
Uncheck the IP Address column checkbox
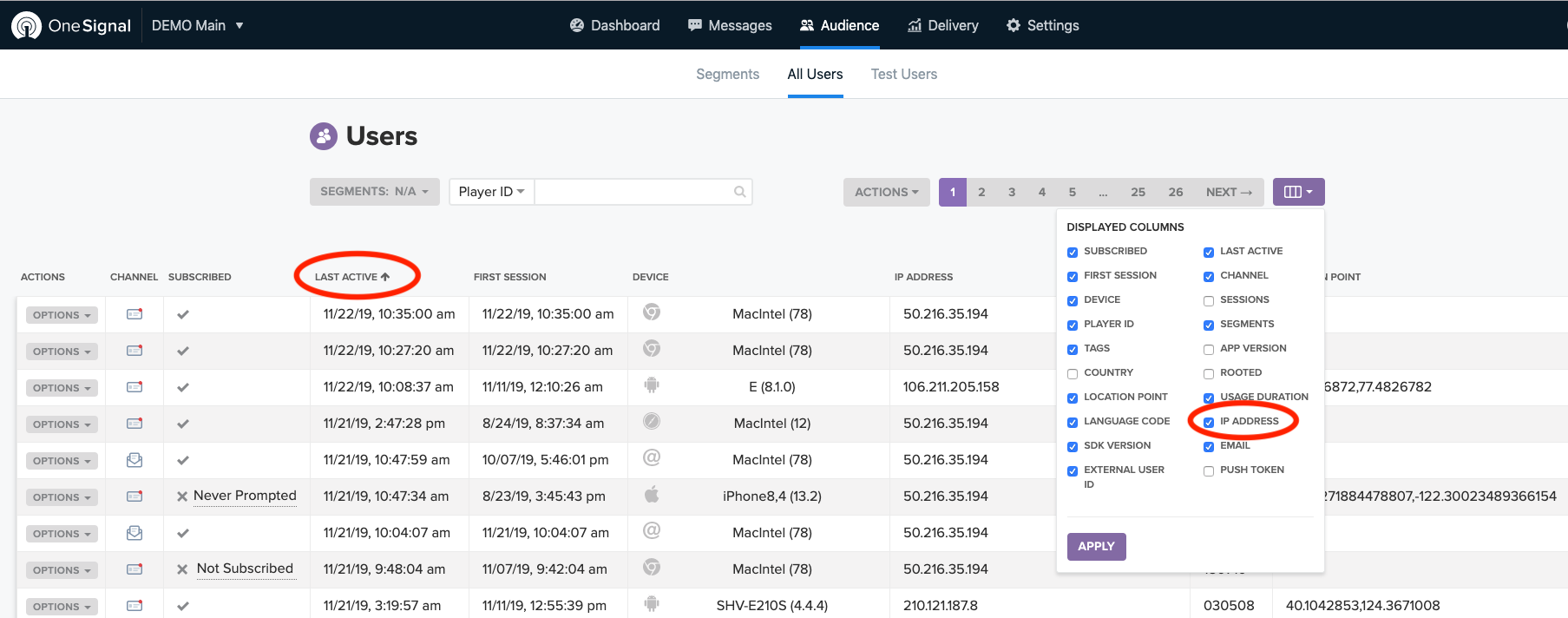[1209, 422]
